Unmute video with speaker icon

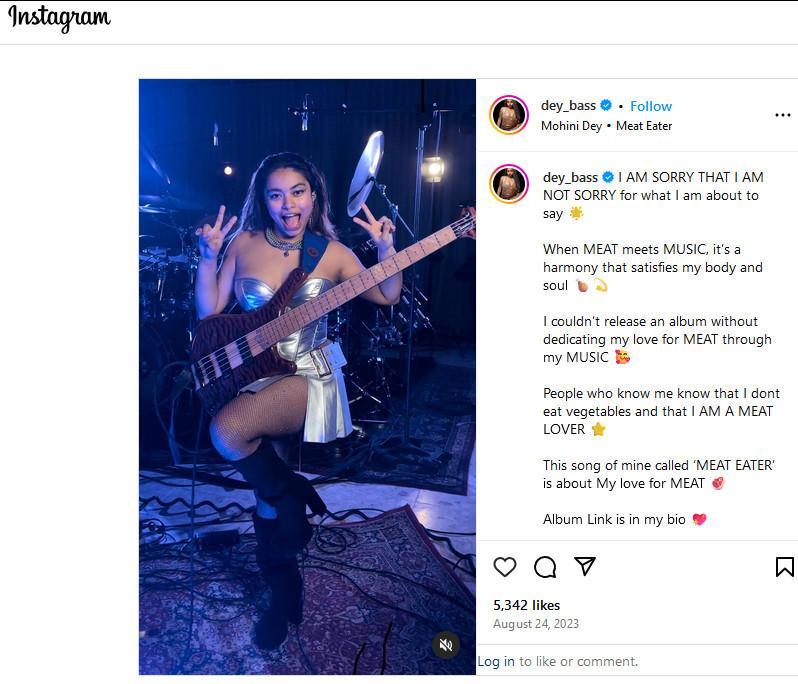[446, 645]
